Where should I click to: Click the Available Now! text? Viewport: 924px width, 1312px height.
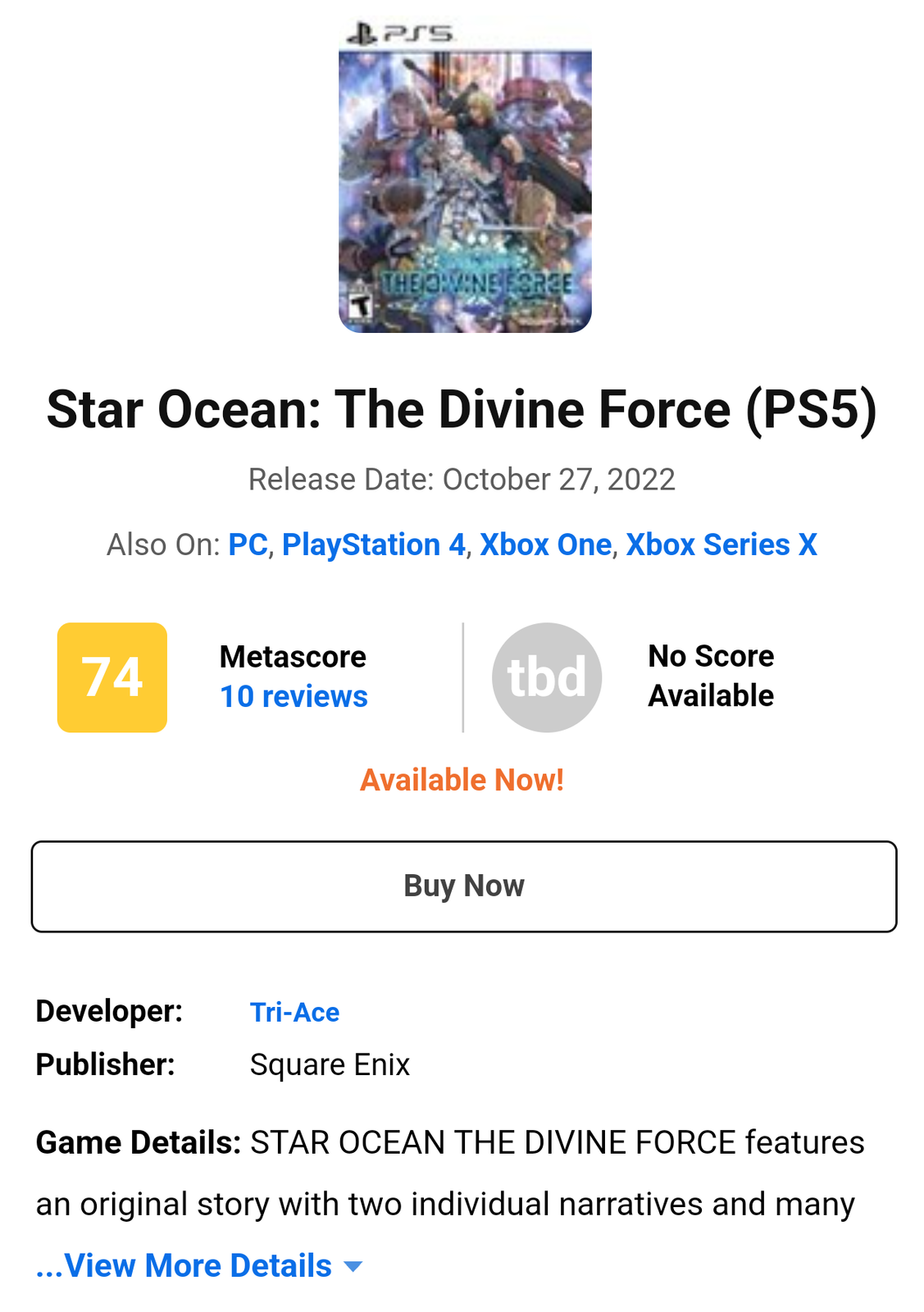pos(462,781)
